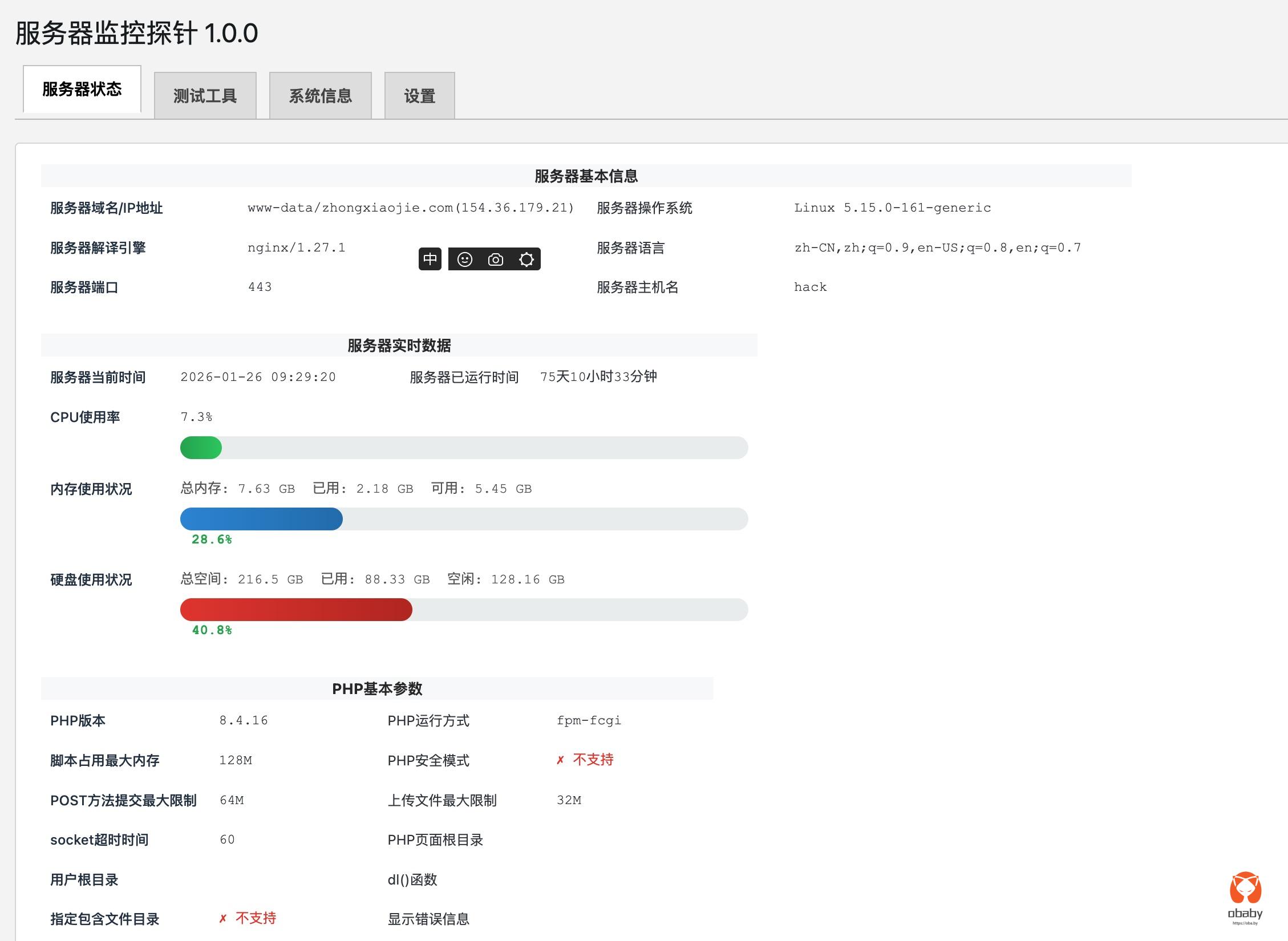Click the red disk usage bar
1288x941 pixels.
coord(295,610)
